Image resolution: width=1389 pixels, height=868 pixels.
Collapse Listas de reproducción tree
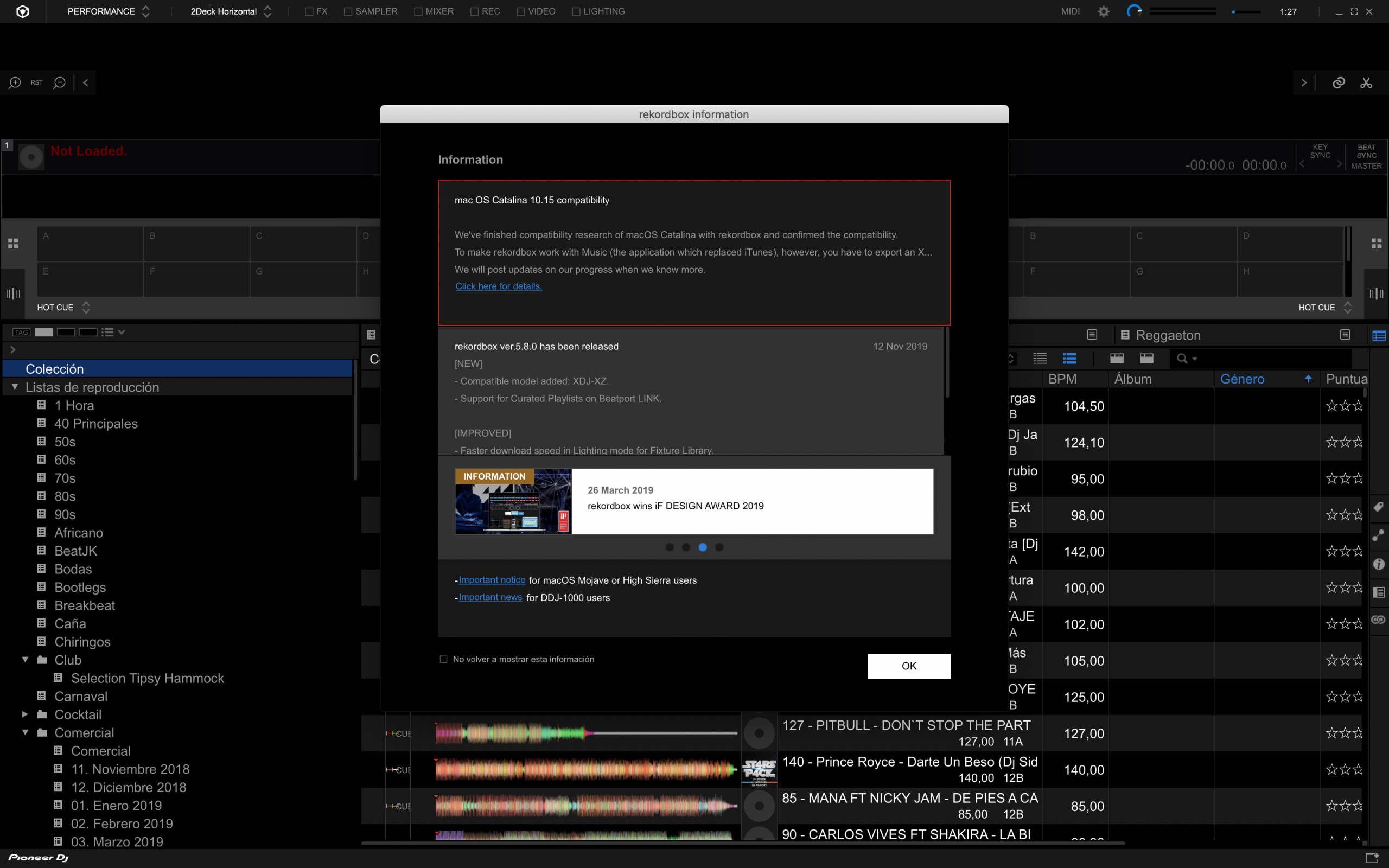coord(15,387)
